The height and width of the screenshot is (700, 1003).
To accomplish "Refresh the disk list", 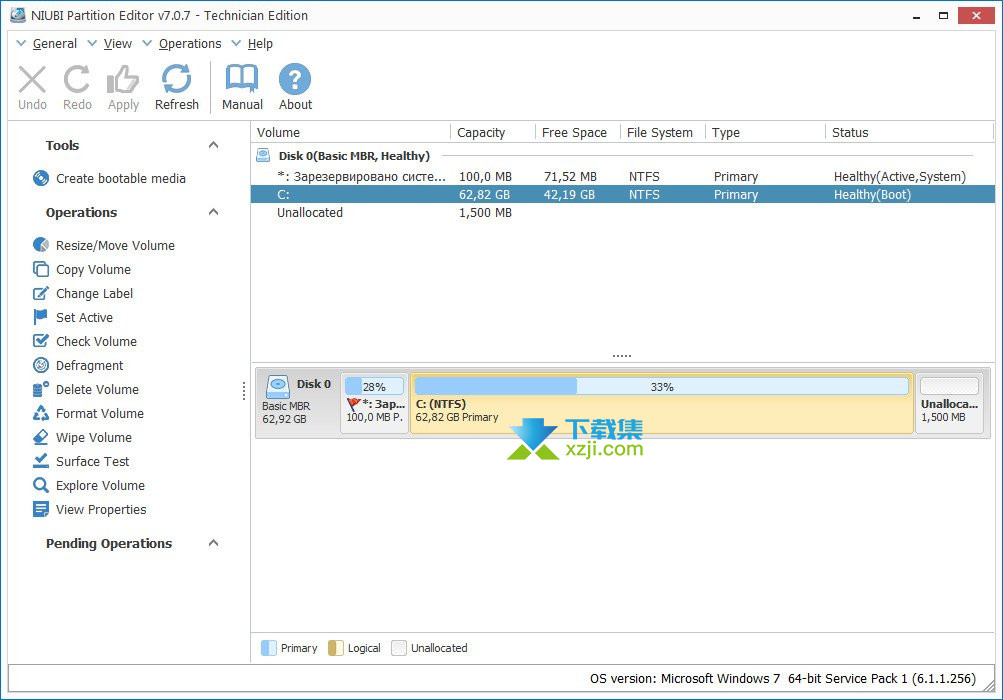I will click(x=177, y=79).
